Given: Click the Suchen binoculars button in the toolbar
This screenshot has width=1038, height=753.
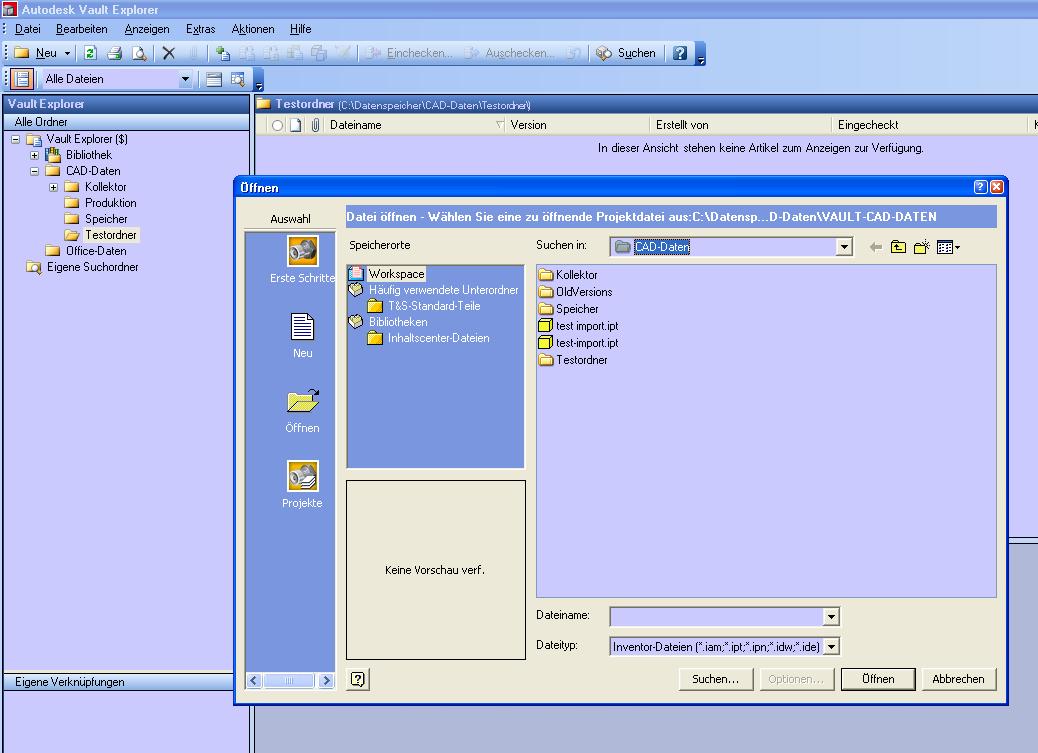Looking at the screenshot, I should [626, 53].
